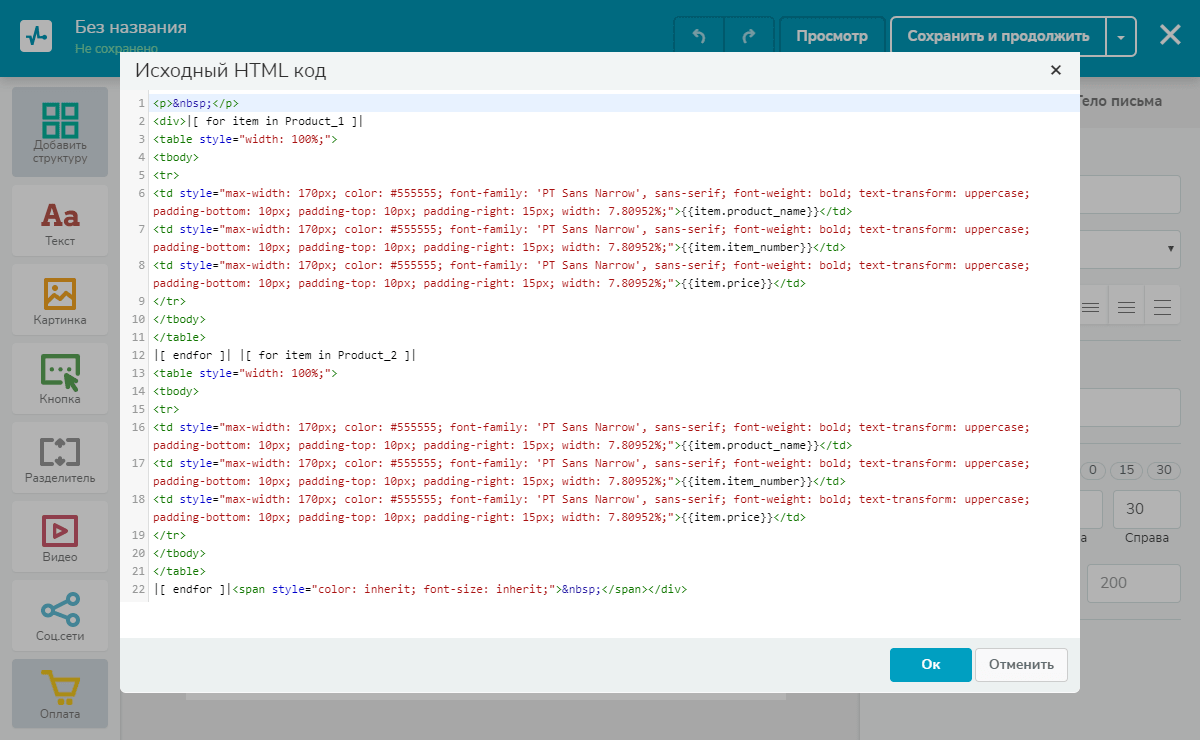This screenshot has width=1200, height=740.
Task: Close the Исходный HTML код dialog
Action: click(x=1055, y=70)
